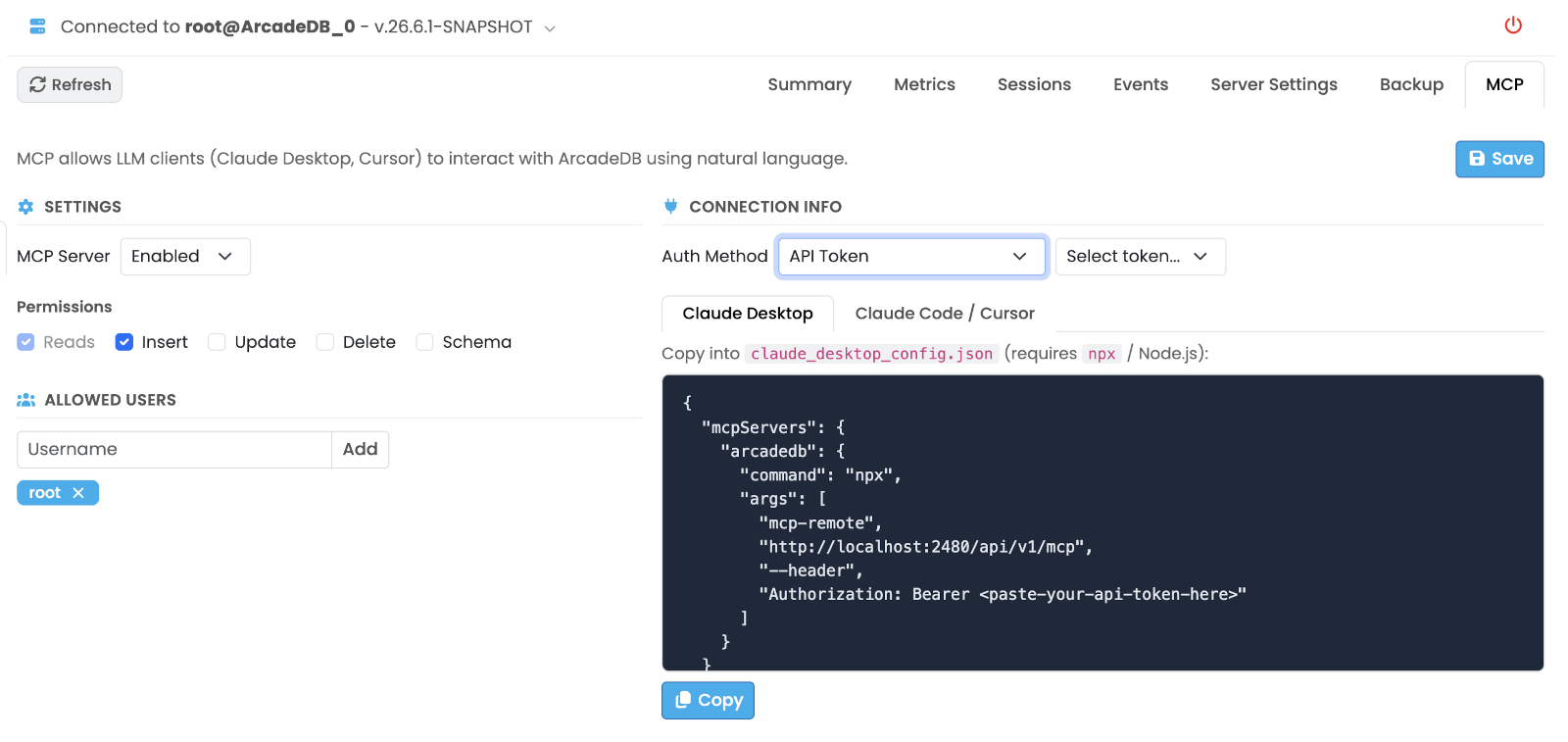Click the "mcp-remote" line in code

click(x=820, y=523)
